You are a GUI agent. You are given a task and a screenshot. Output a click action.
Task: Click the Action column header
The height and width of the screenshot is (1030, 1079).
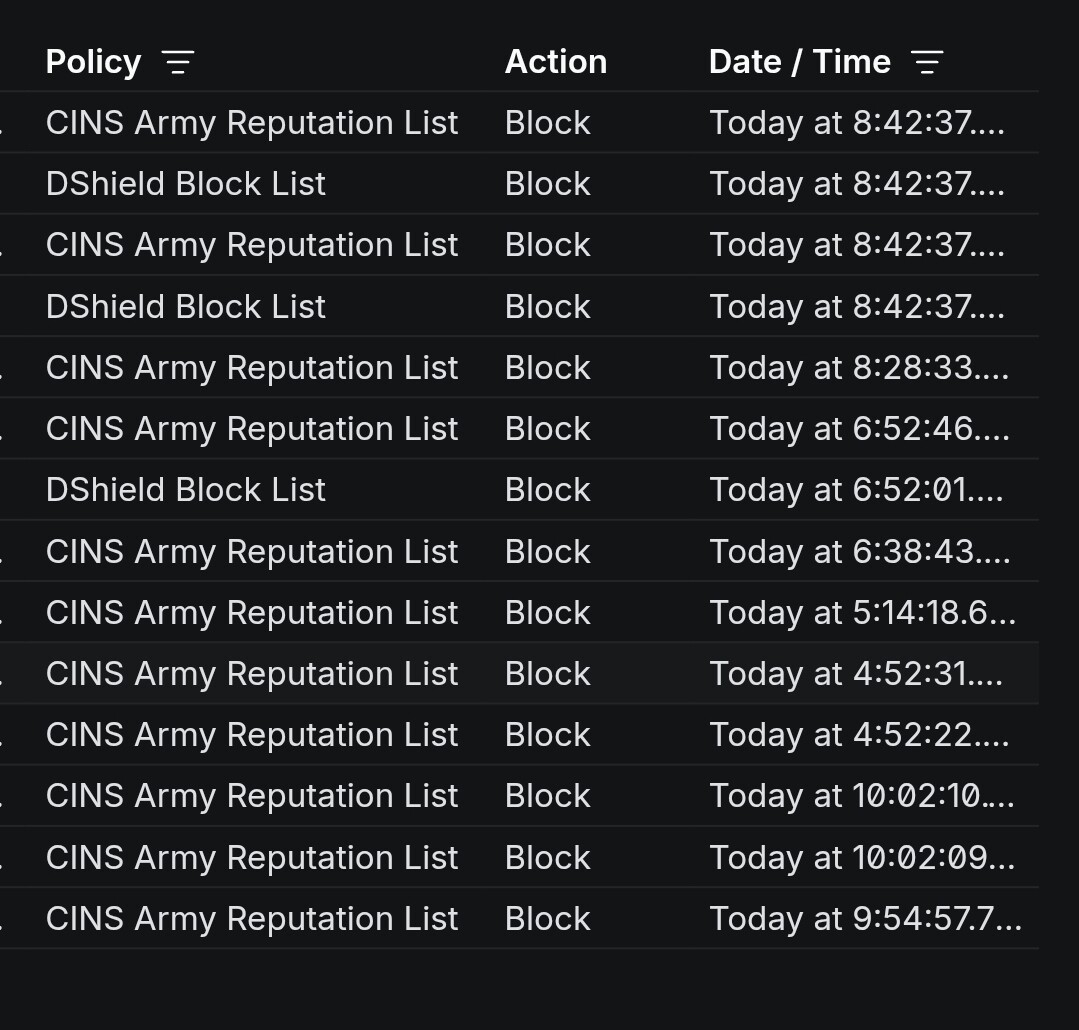point(555,62)
